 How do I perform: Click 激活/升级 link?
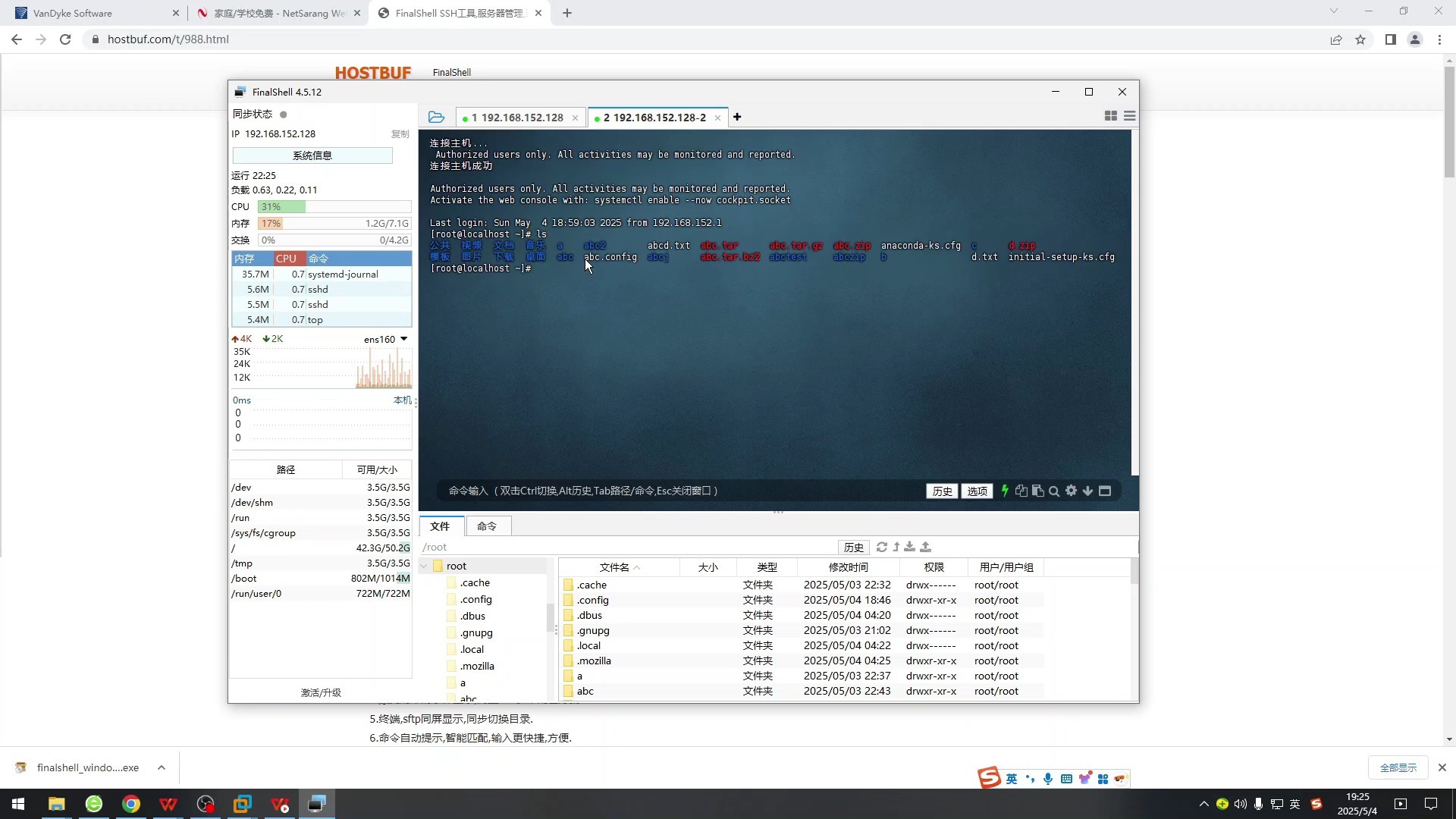(321, 693)
